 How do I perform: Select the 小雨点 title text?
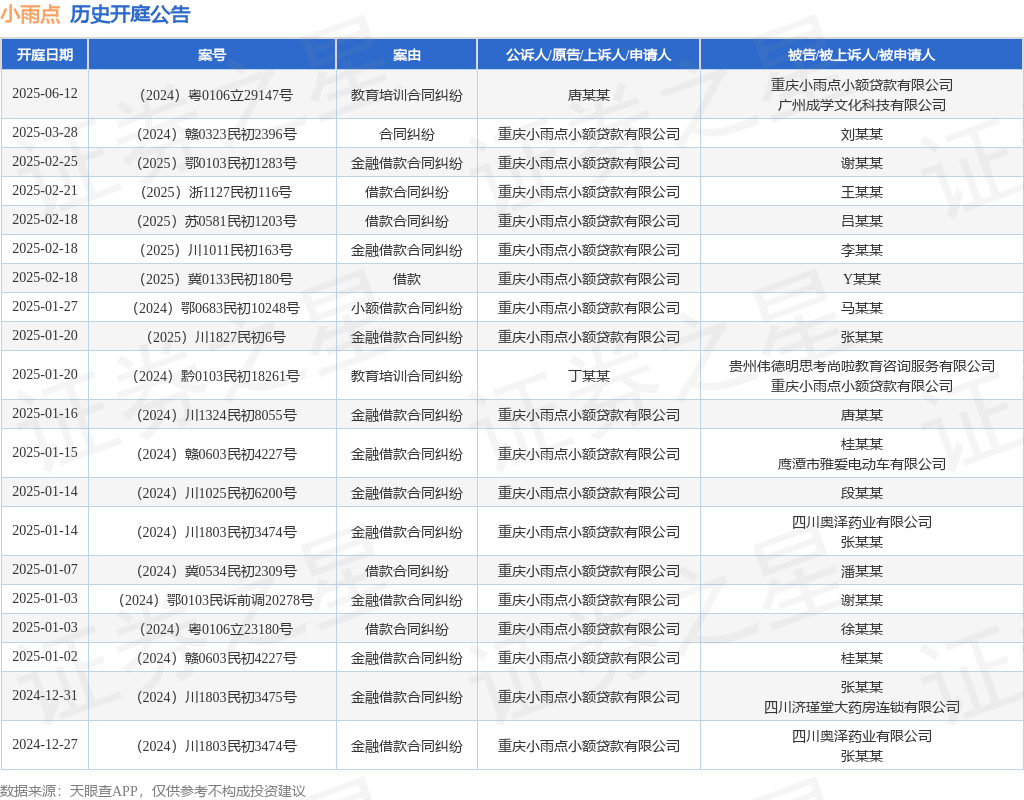pos(30,14)
